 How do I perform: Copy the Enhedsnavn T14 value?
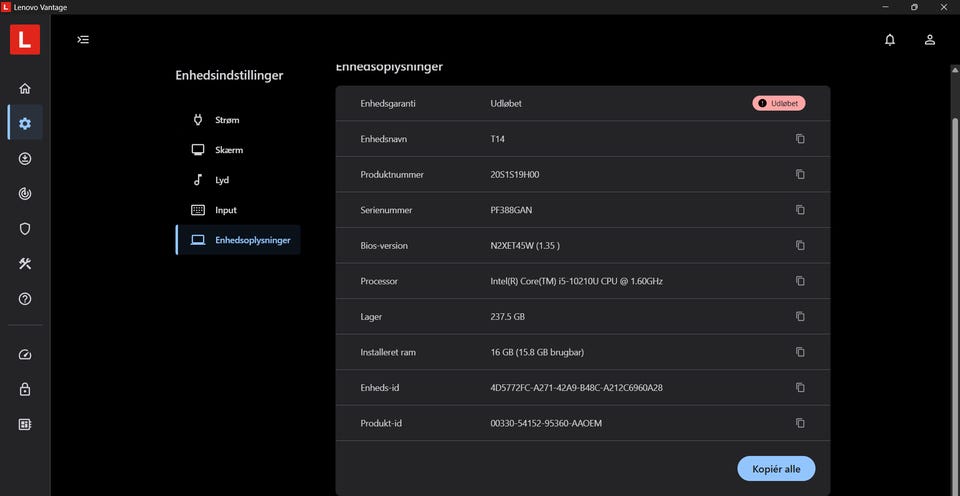800,139
